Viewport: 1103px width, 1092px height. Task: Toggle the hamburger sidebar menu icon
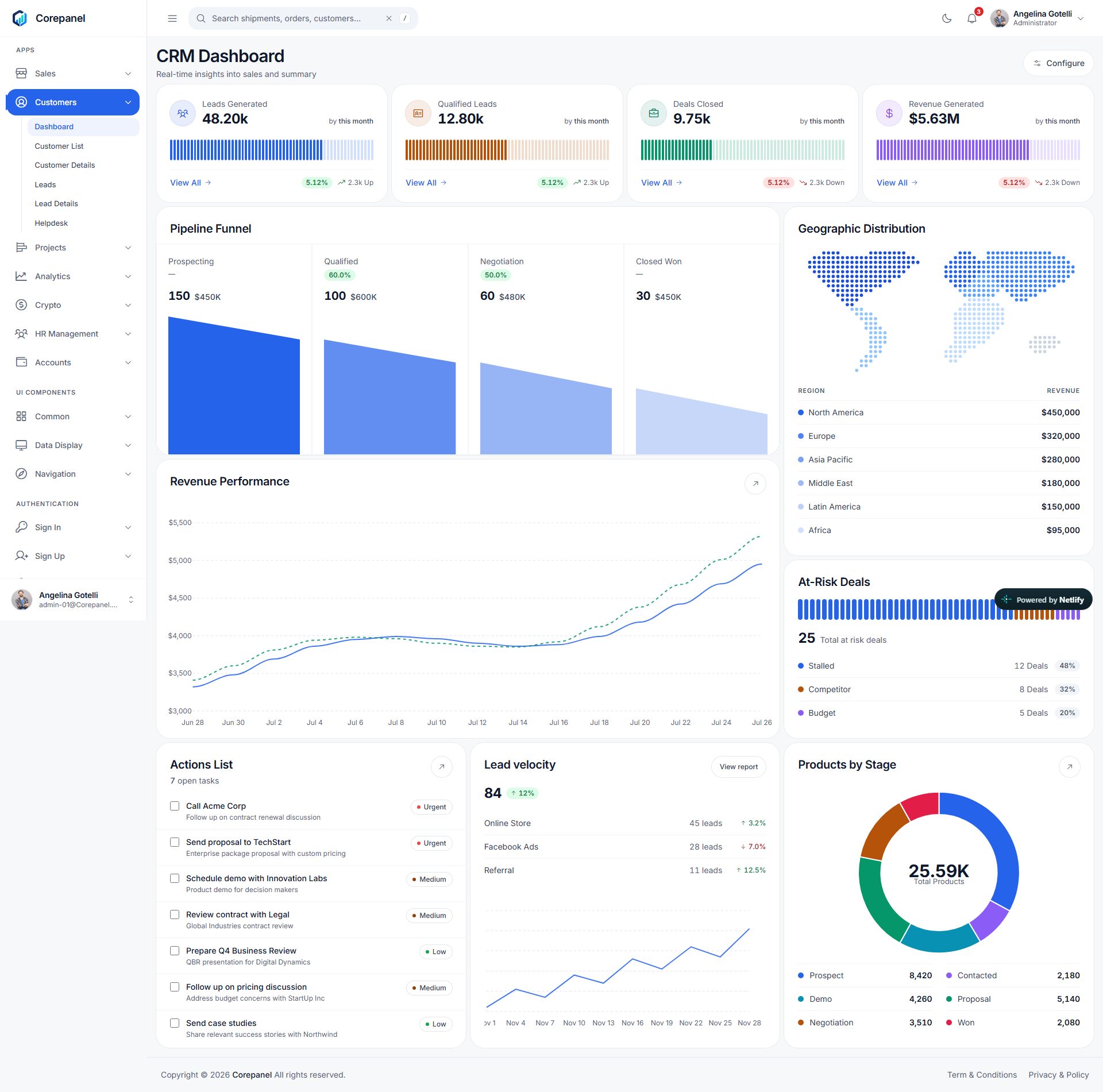172,18
